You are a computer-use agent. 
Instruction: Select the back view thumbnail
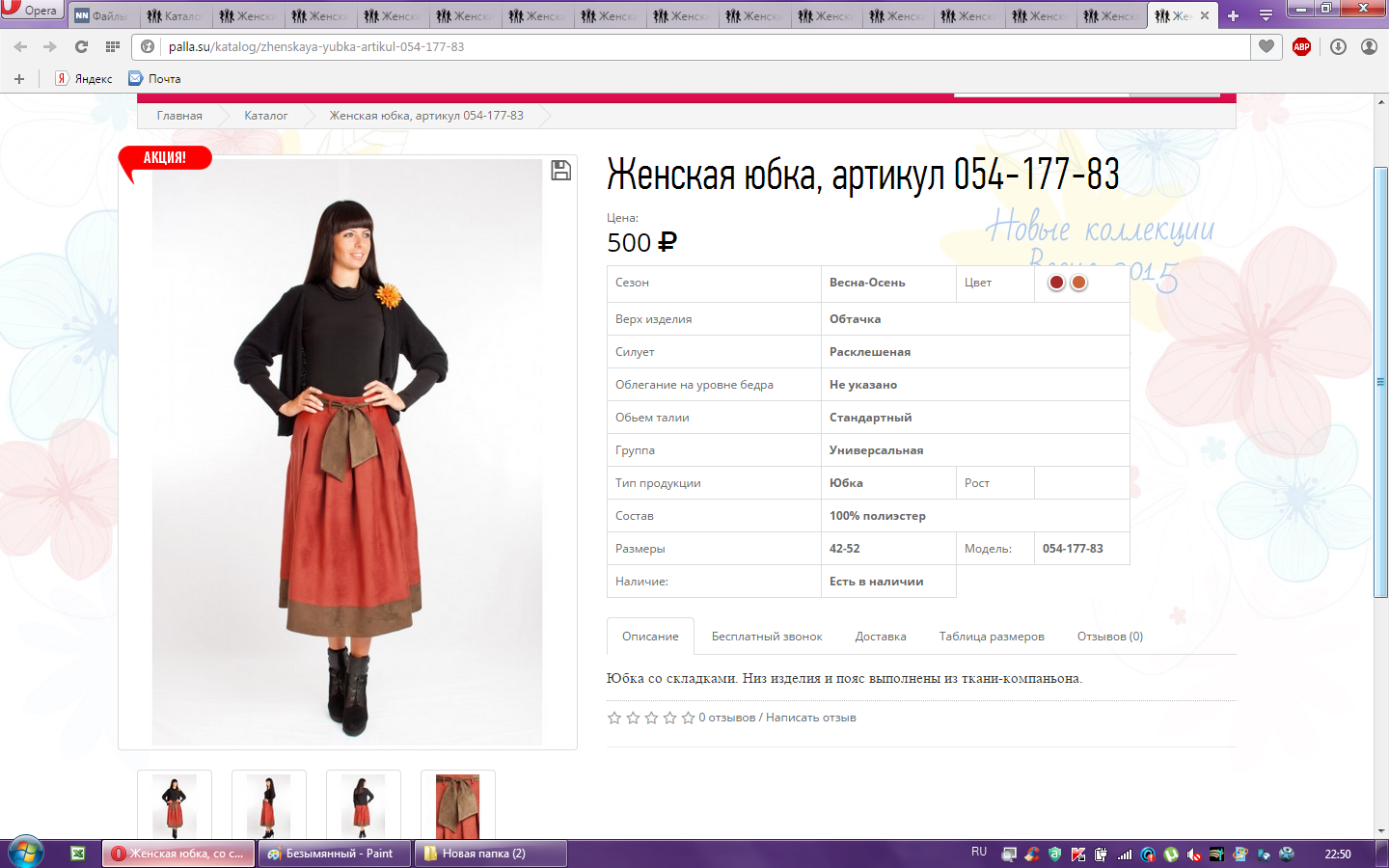pos(364,806)
